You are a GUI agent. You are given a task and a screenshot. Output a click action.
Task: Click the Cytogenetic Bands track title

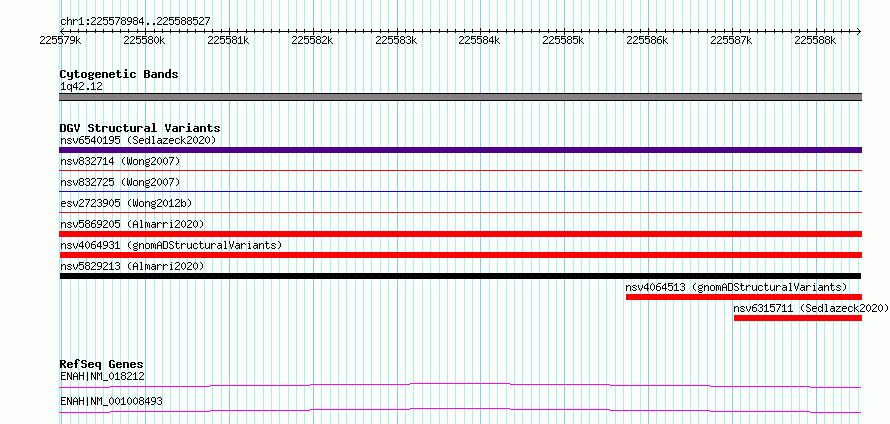click(119, 74)
